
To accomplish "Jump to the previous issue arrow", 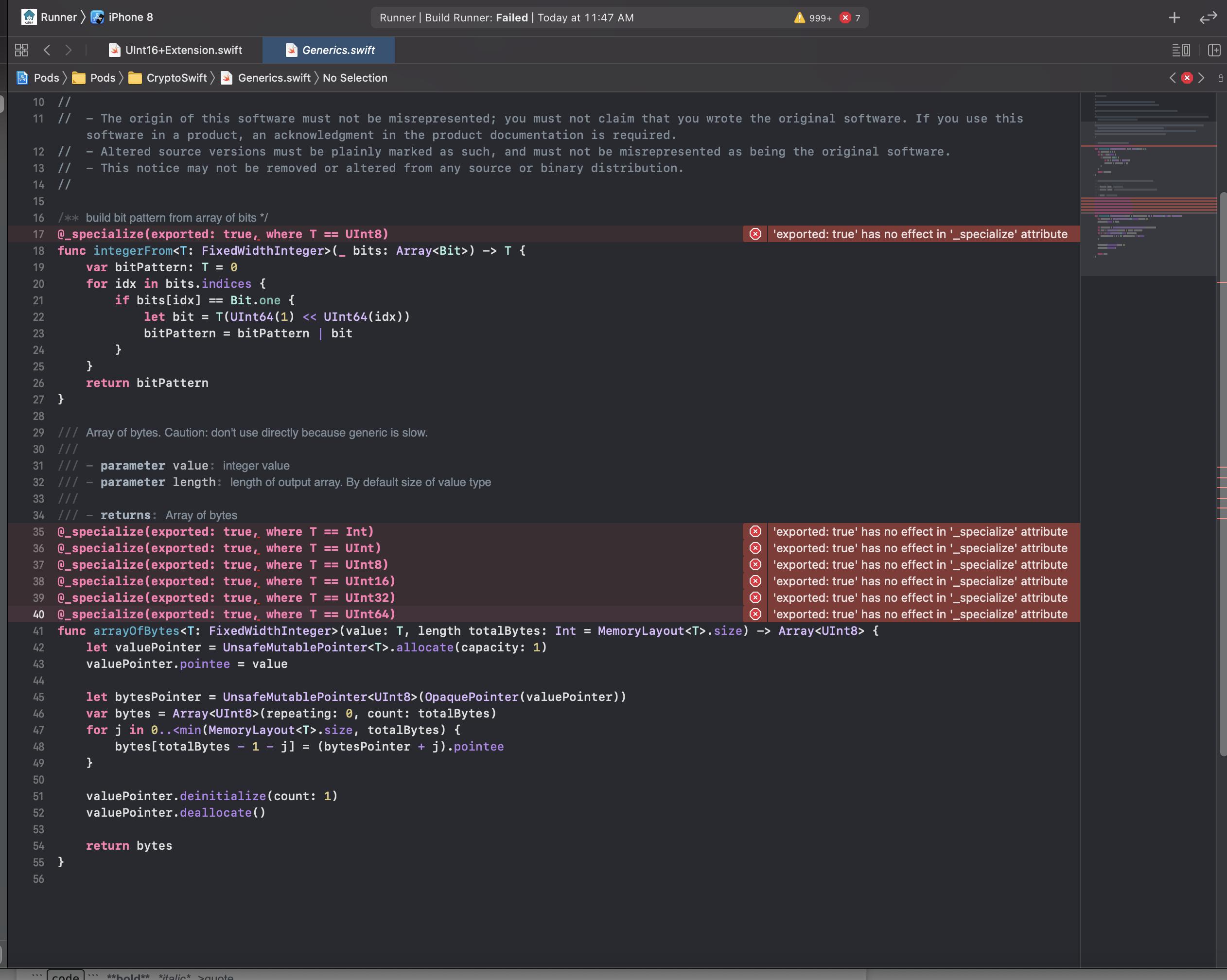I will tap(1173, 78).
